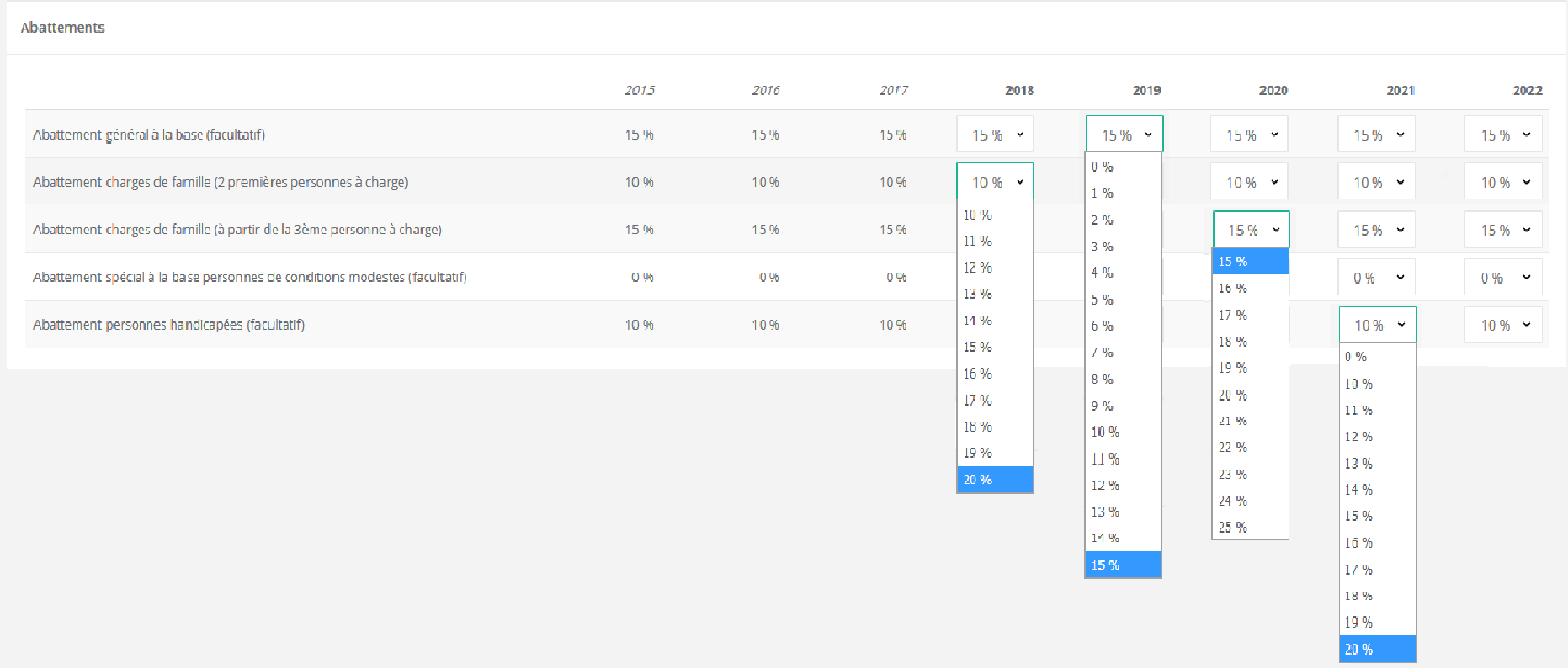Choose highlighted 15 % in 2020 list

(x=1249, y=262)
